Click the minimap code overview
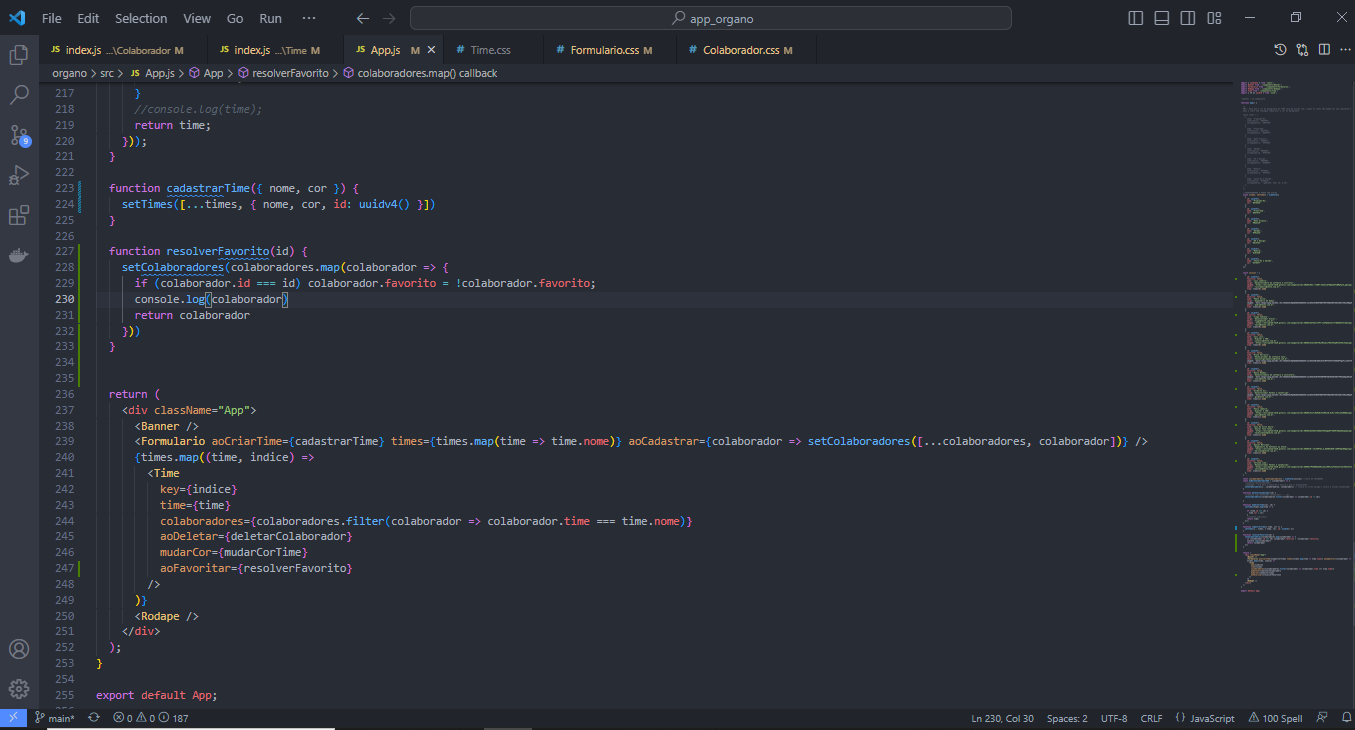Image resolution: width=1355 pixels, height=730 pixels. (1296, 337)
